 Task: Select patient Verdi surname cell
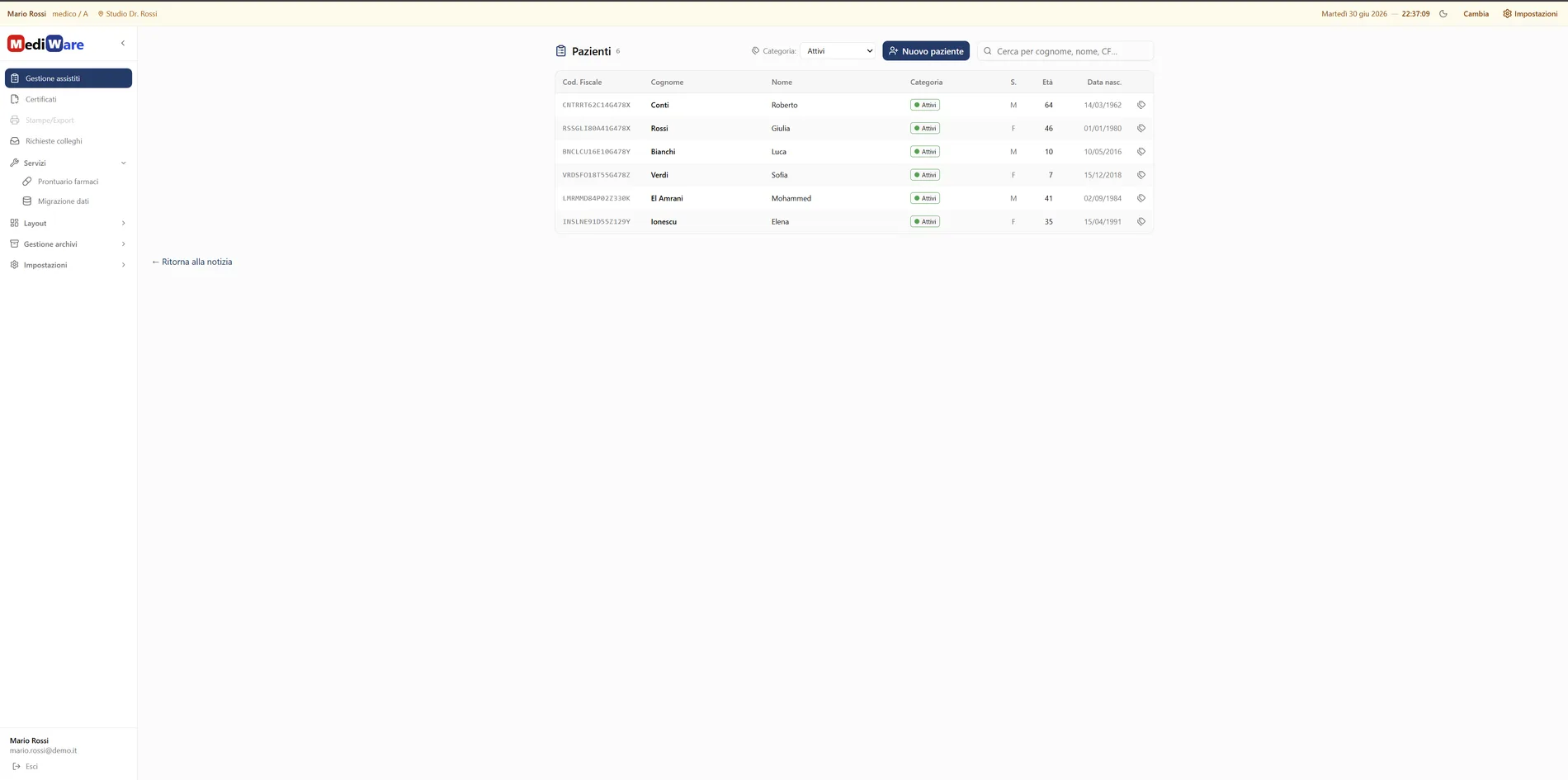tap(659, 175)
